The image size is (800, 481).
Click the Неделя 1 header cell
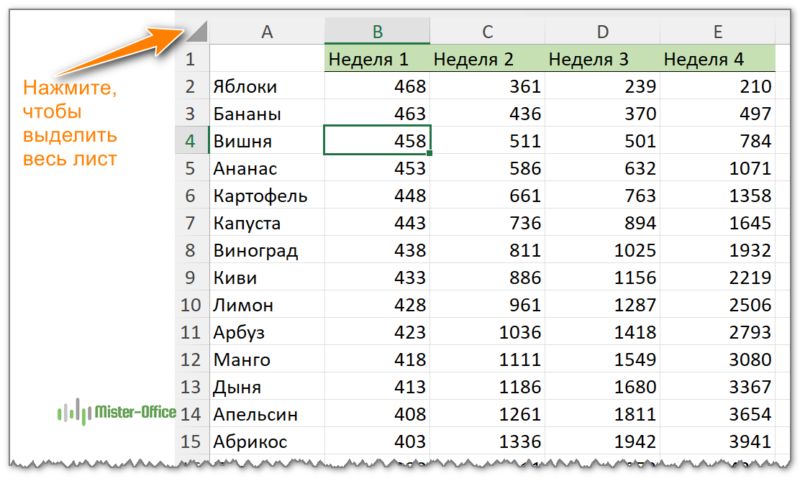(x=377, y=59)
